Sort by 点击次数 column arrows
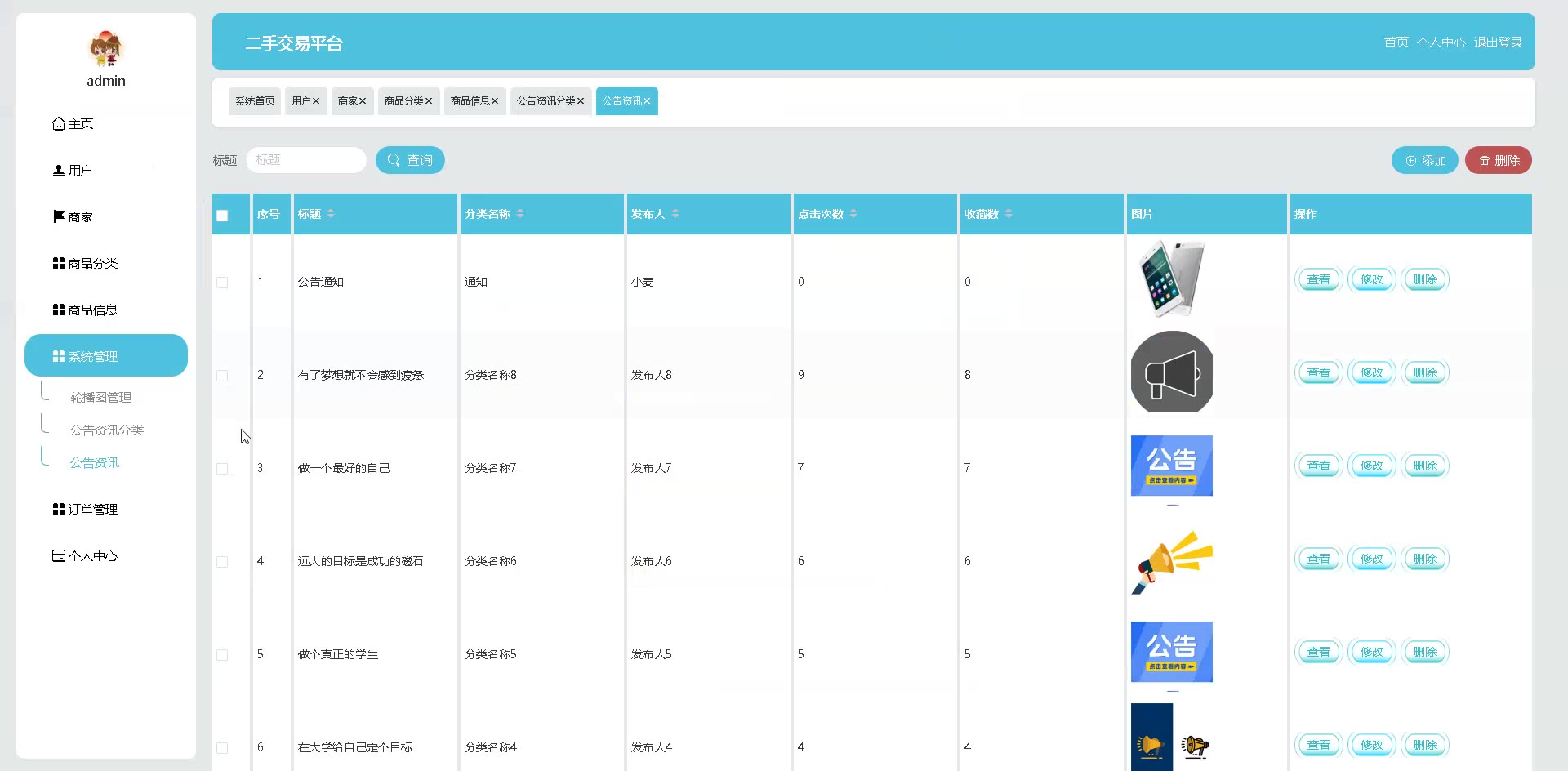Screen dimensions: 1568x771 coord(853,214)
